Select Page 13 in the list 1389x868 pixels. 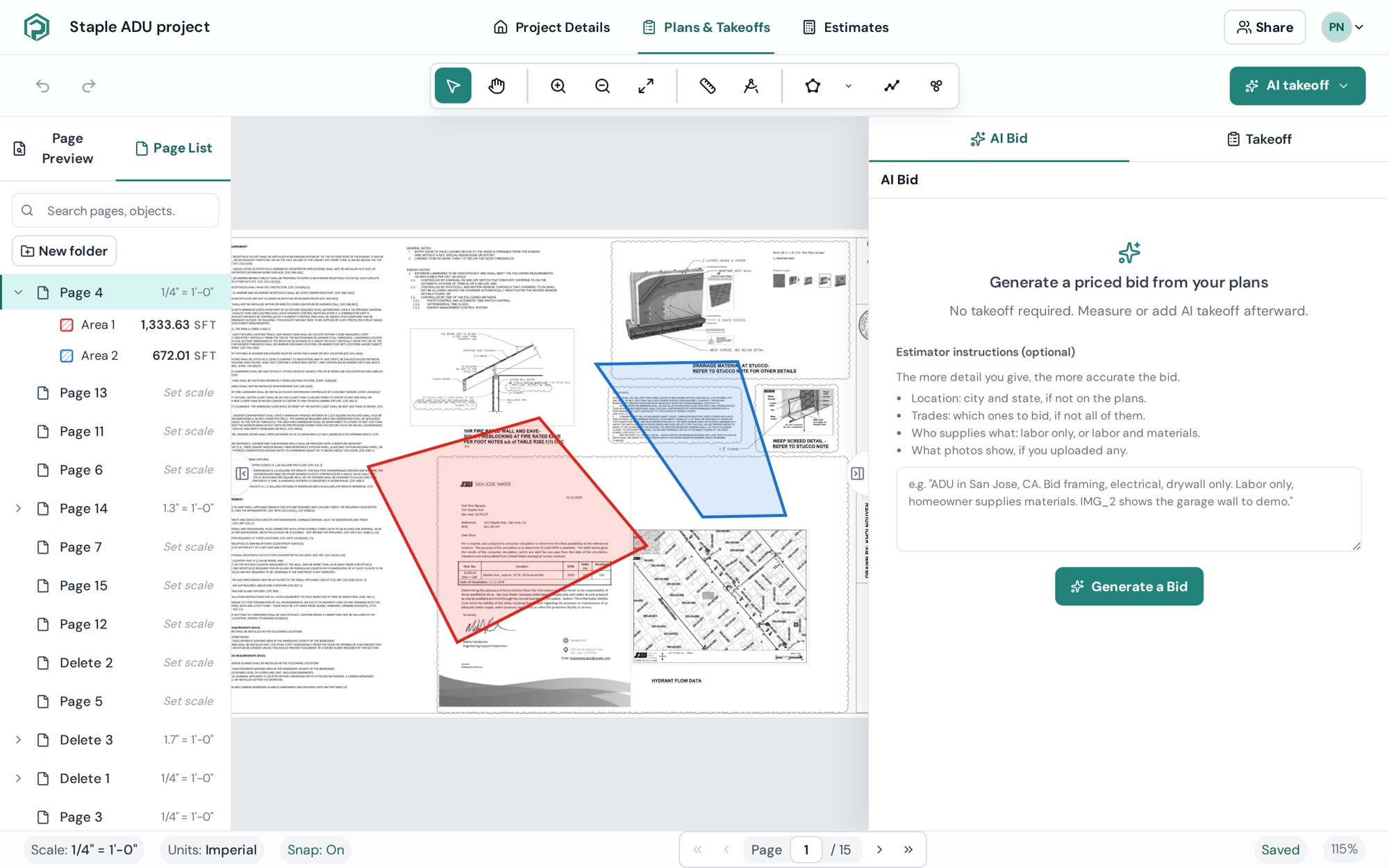[115, 393]
